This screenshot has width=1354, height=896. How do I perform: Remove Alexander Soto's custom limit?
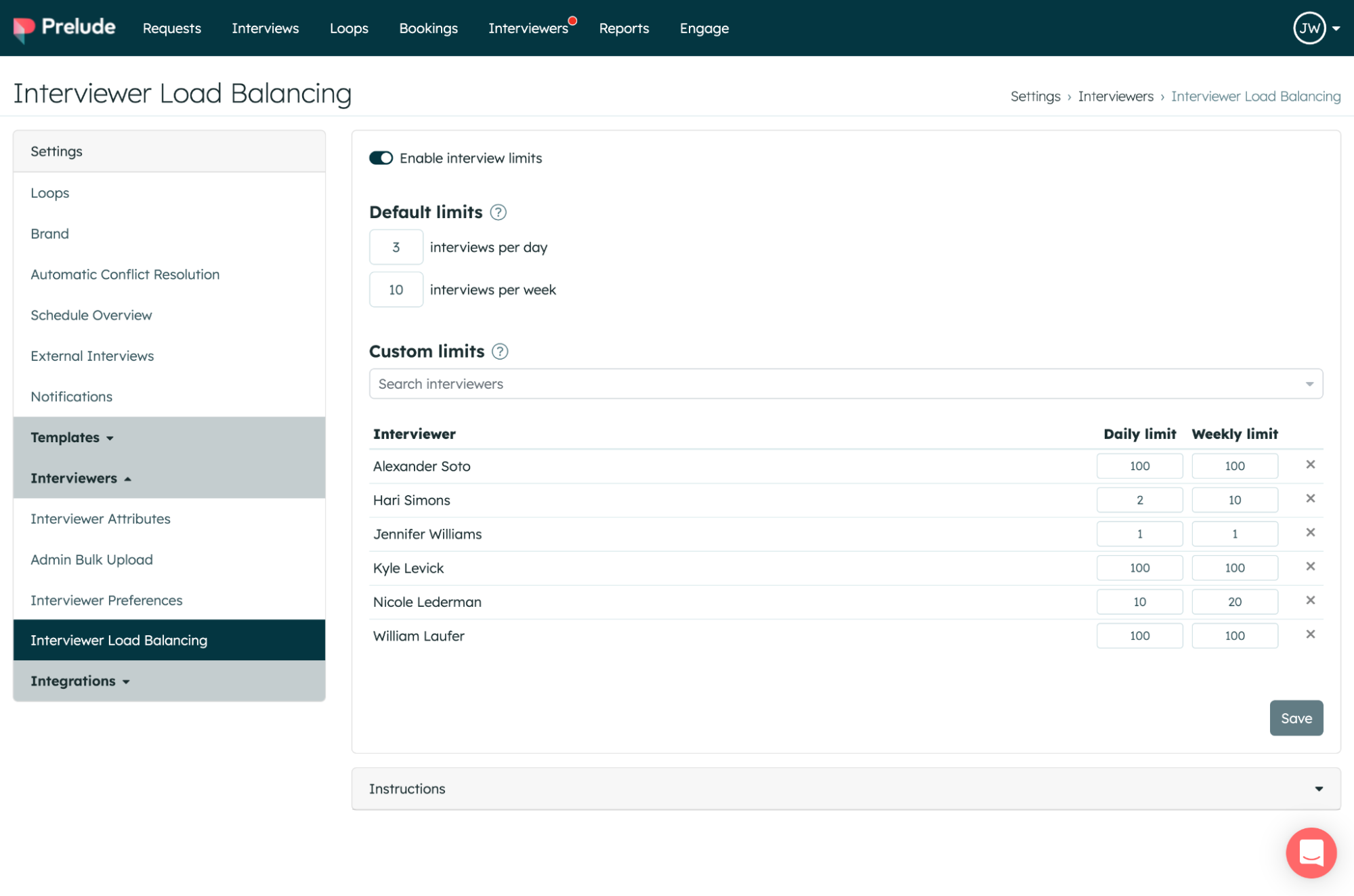1310,465
